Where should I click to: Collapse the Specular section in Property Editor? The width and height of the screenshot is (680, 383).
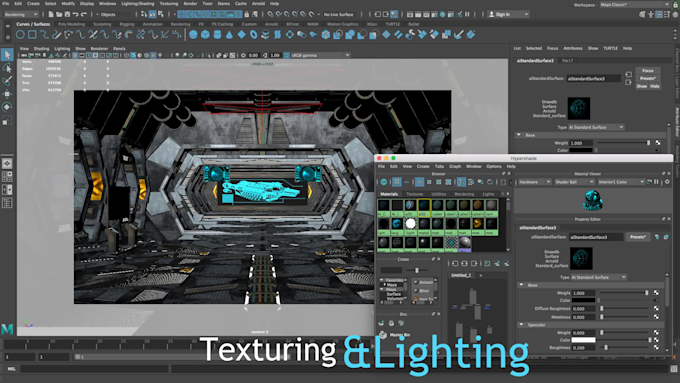[521, 324]
